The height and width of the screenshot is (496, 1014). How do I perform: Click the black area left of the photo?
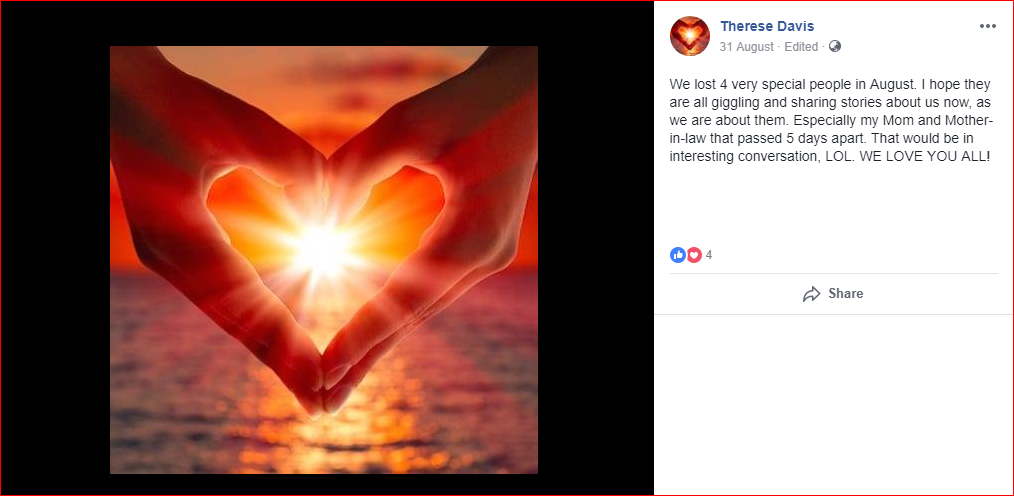click(x=55, y=259)
